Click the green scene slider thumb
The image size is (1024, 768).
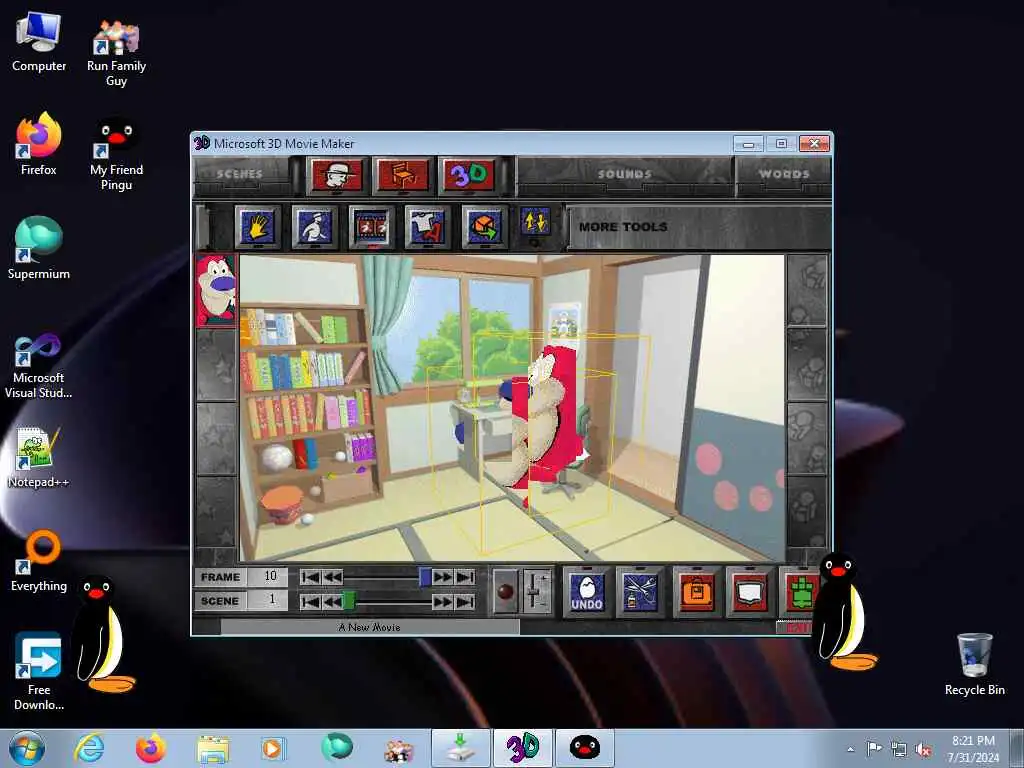[349, 601]
